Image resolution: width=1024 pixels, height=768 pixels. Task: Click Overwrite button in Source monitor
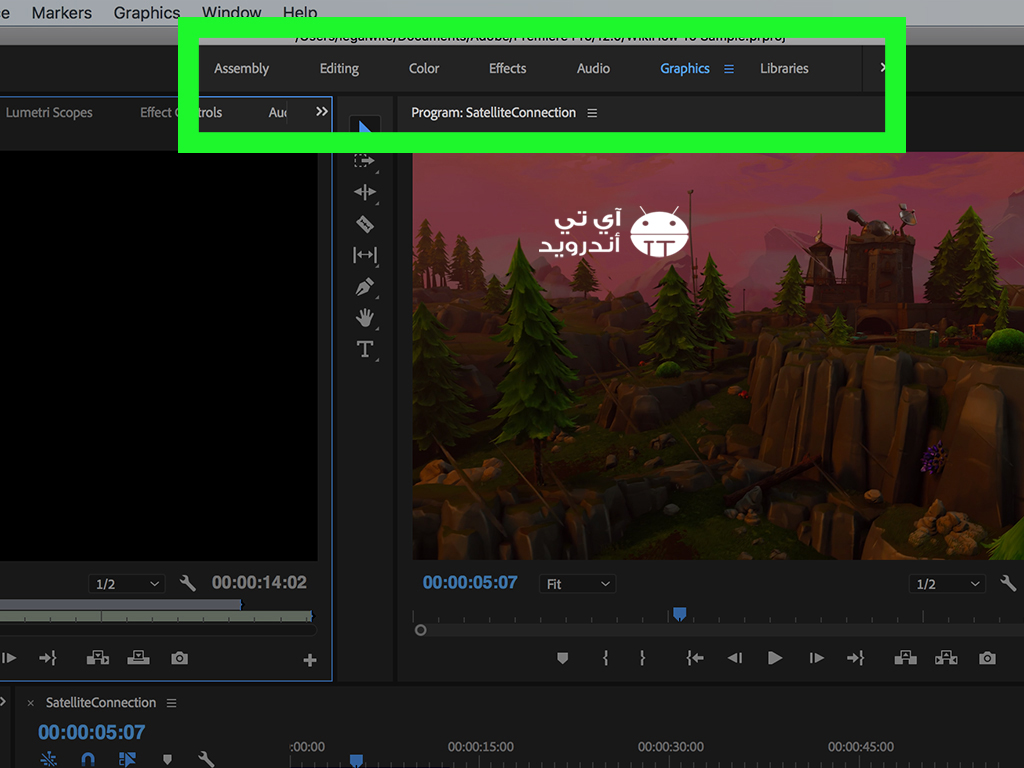pos(138,658)
